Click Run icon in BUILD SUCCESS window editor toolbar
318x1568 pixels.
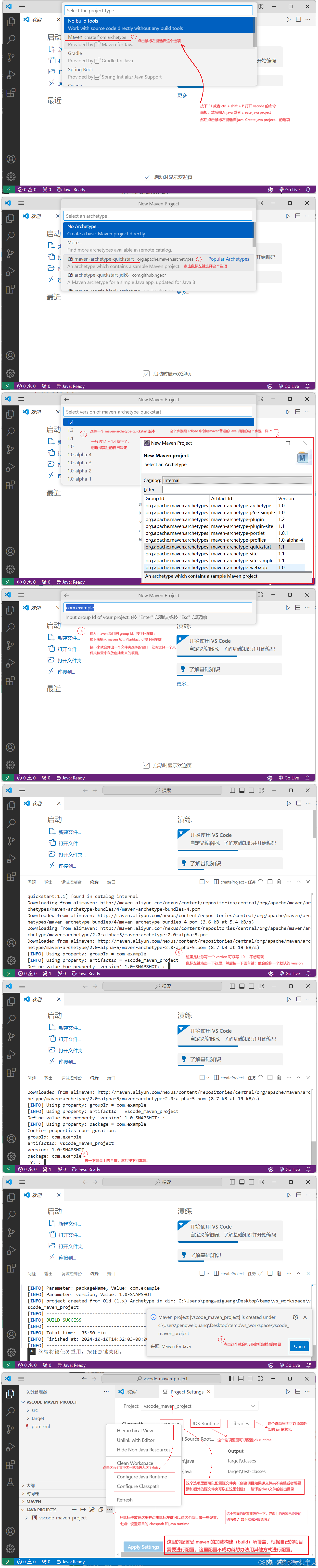pyautogui.click(x=289, y=1195)
